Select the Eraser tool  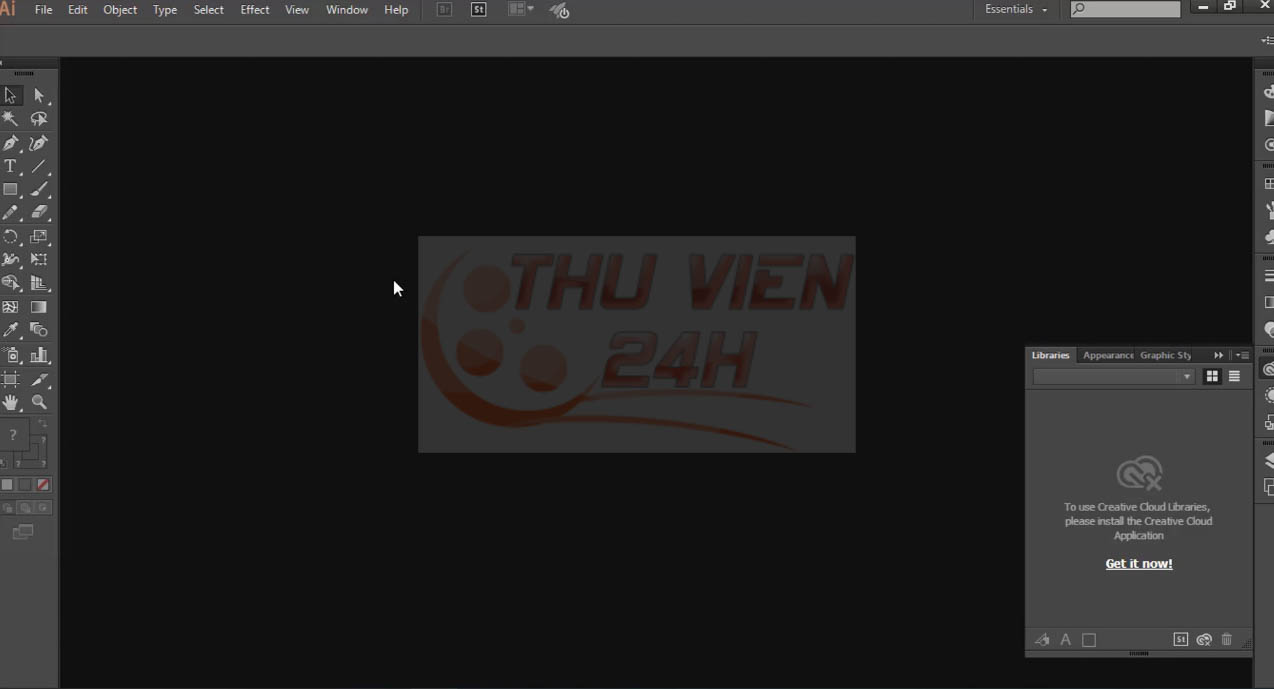coord(39,213)
